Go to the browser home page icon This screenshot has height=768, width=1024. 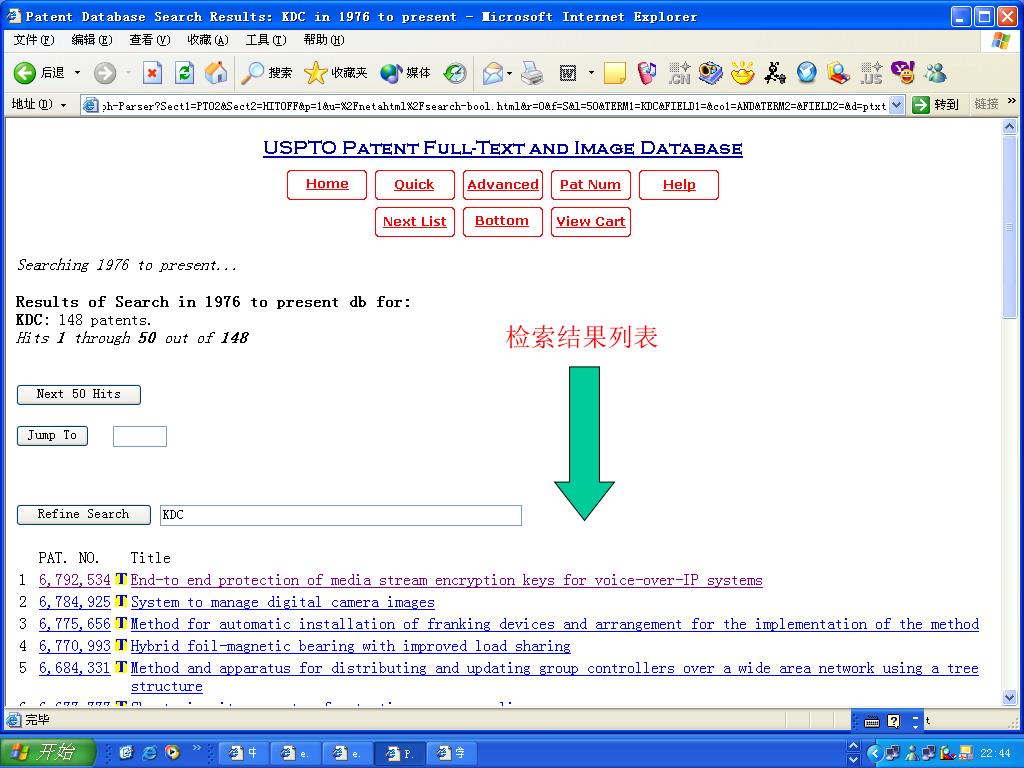[x=216, y=72]
